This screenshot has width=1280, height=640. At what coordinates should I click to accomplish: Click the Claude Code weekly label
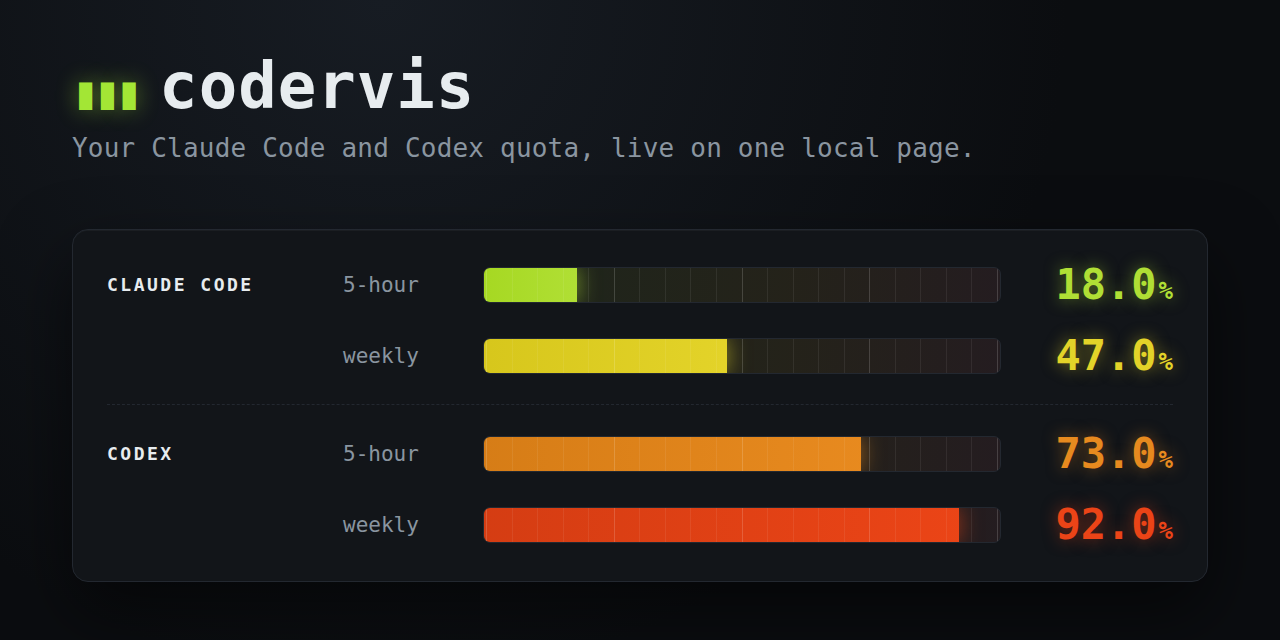381,356
